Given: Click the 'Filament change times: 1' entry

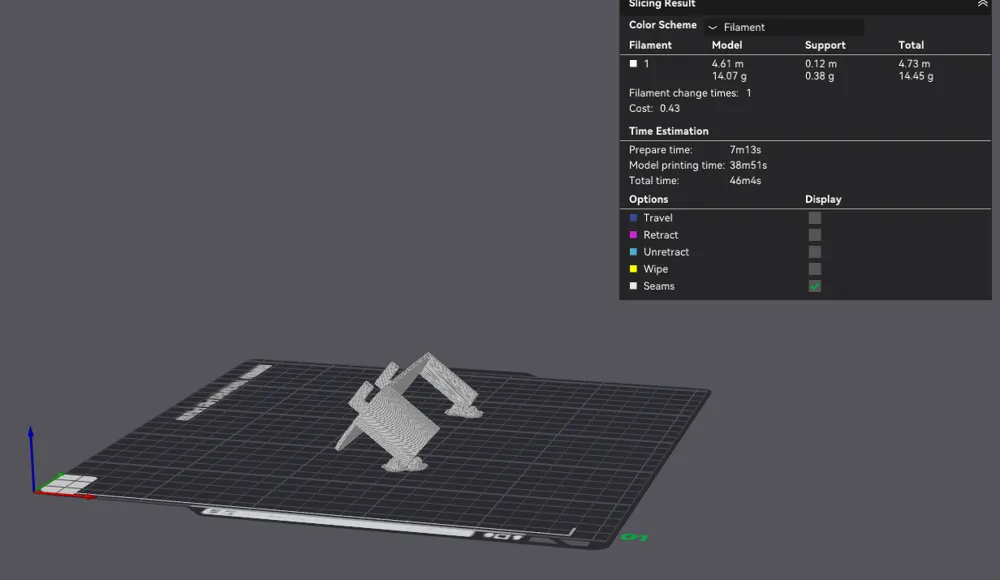Looking at the screenshot, I should (690, 93).
